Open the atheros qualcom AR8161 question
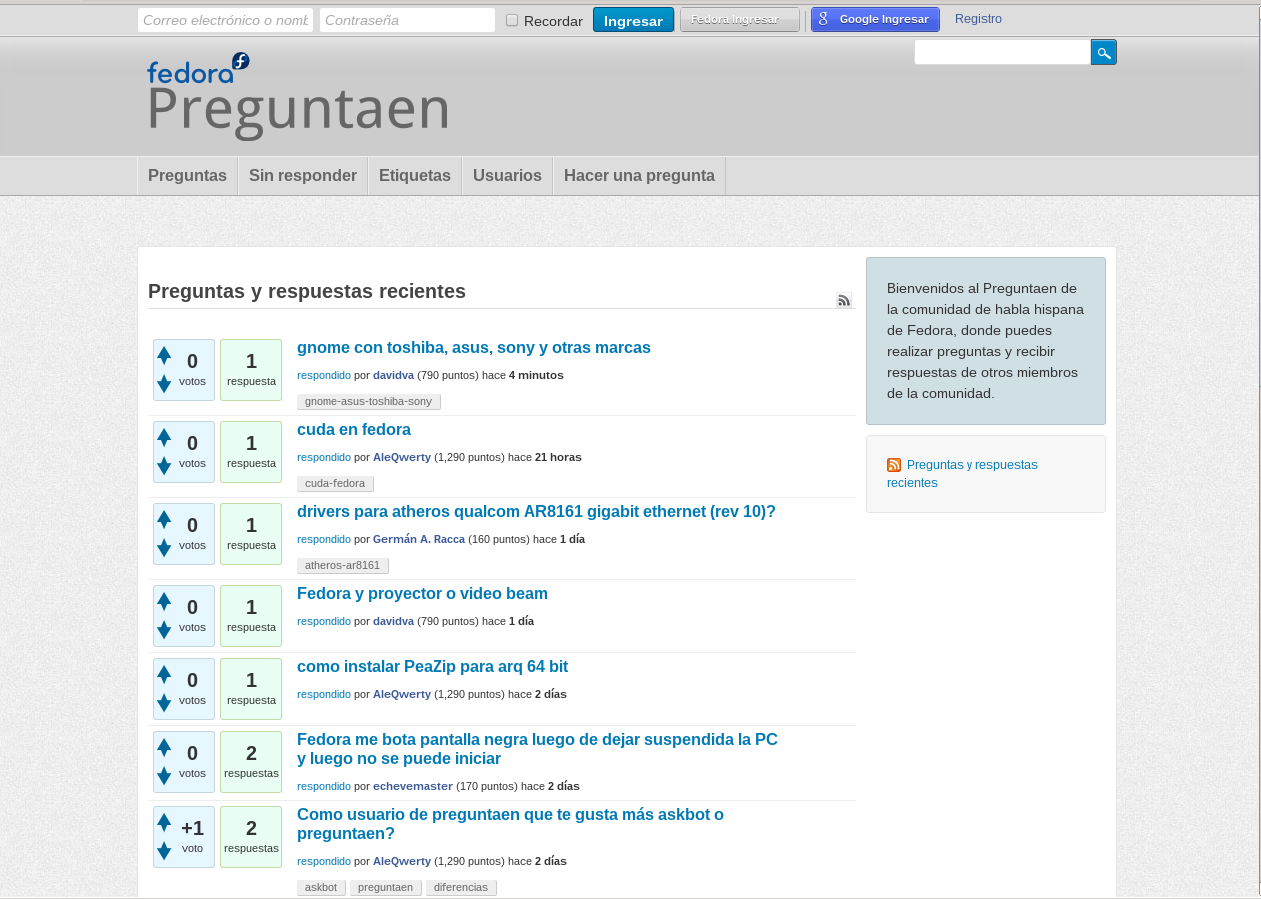 pos(536,512)
